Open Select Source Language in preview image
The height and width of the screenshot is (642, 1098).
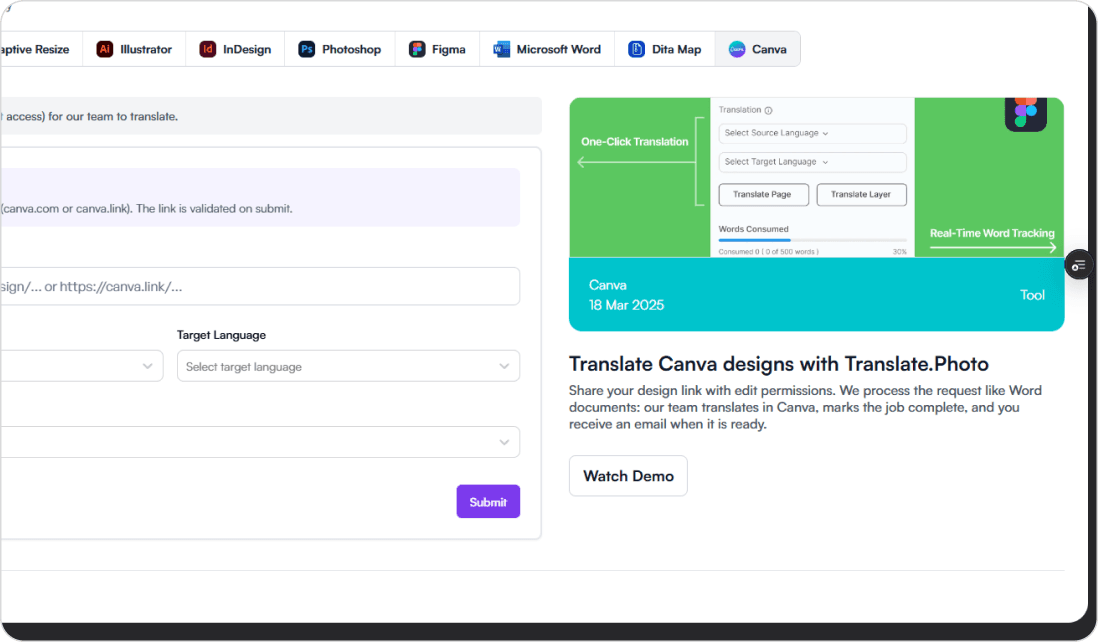[x=812, y=133]
